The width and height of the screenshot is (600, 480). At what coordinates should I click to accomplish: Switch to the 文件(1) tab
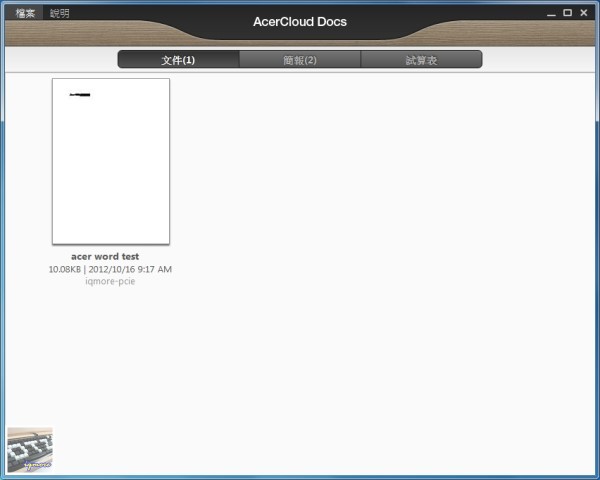(178, 60)
